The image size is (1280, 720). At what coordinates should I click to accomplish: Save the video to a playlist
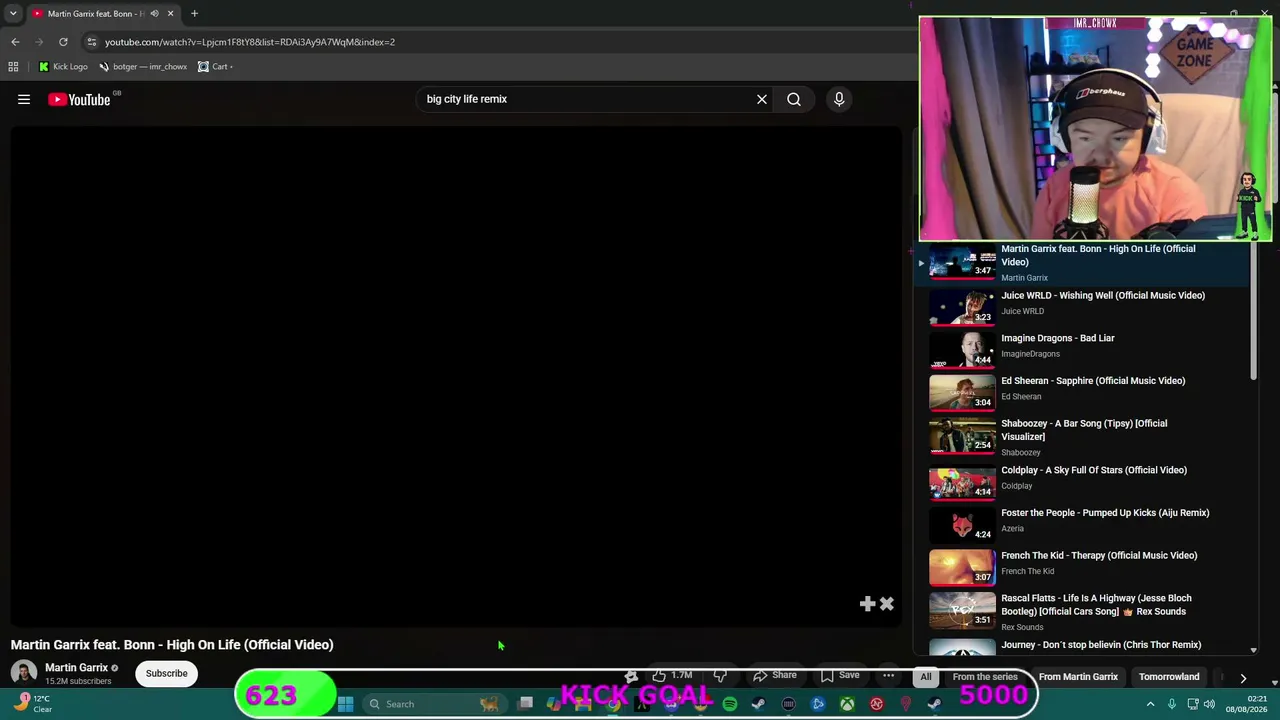(840, 675)
